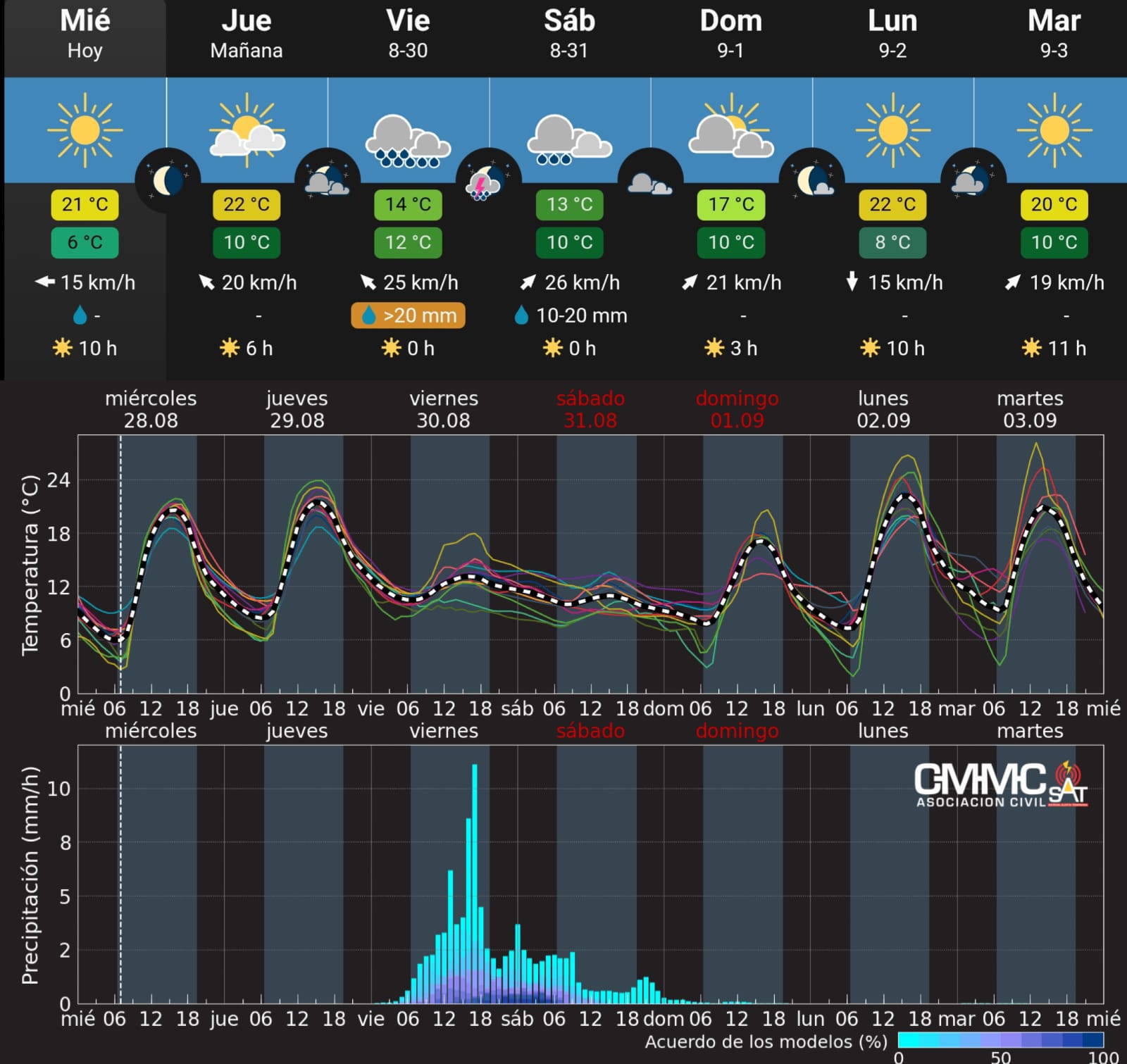Click Sunday's mostly cloudy icon
The width and height of the screenshot is (1127, 1064).
[x=730, y=132]
